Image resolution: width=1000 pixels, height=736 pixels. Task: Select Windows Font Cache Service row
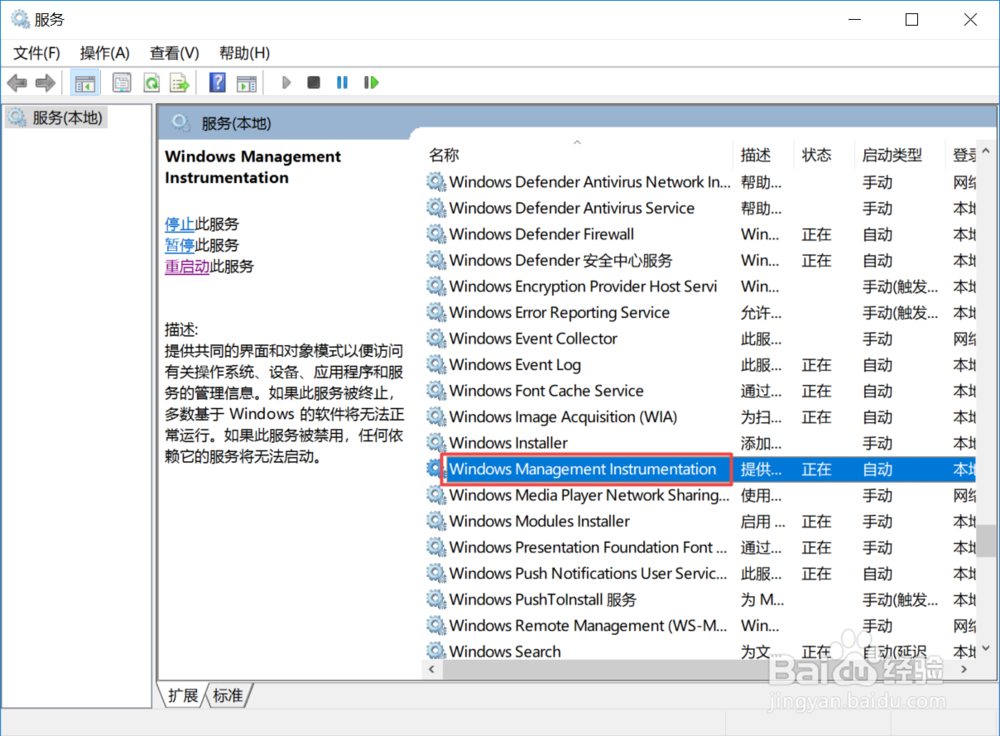click(700, 391)
